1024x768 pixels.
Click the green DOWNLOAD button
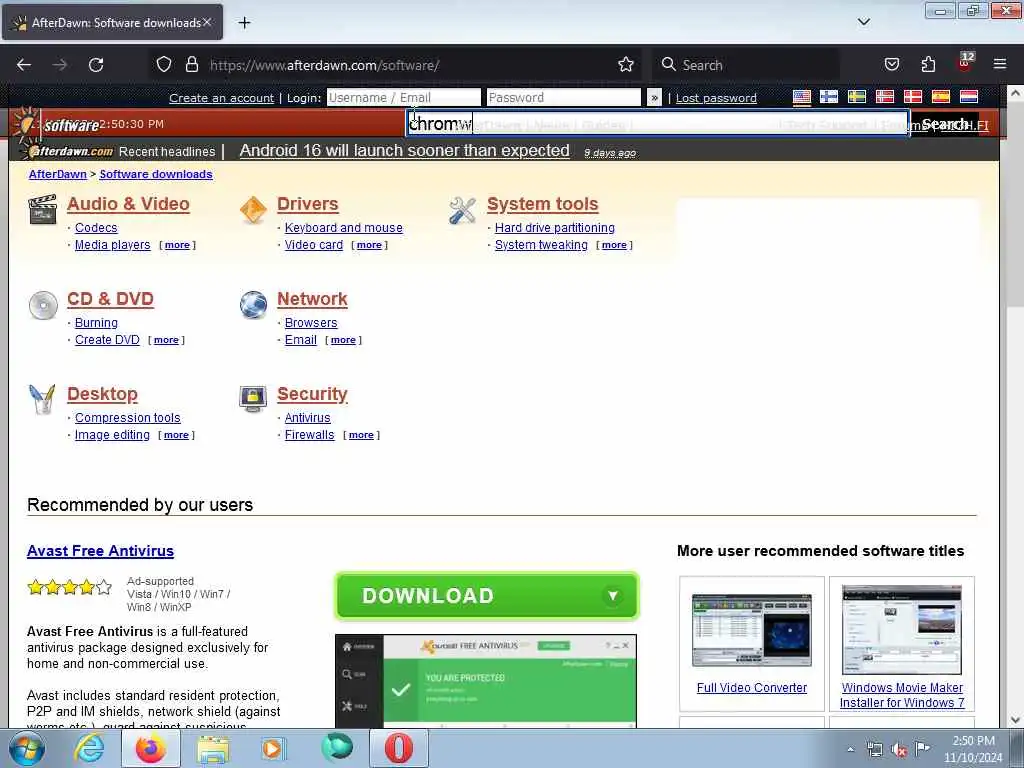487,596
